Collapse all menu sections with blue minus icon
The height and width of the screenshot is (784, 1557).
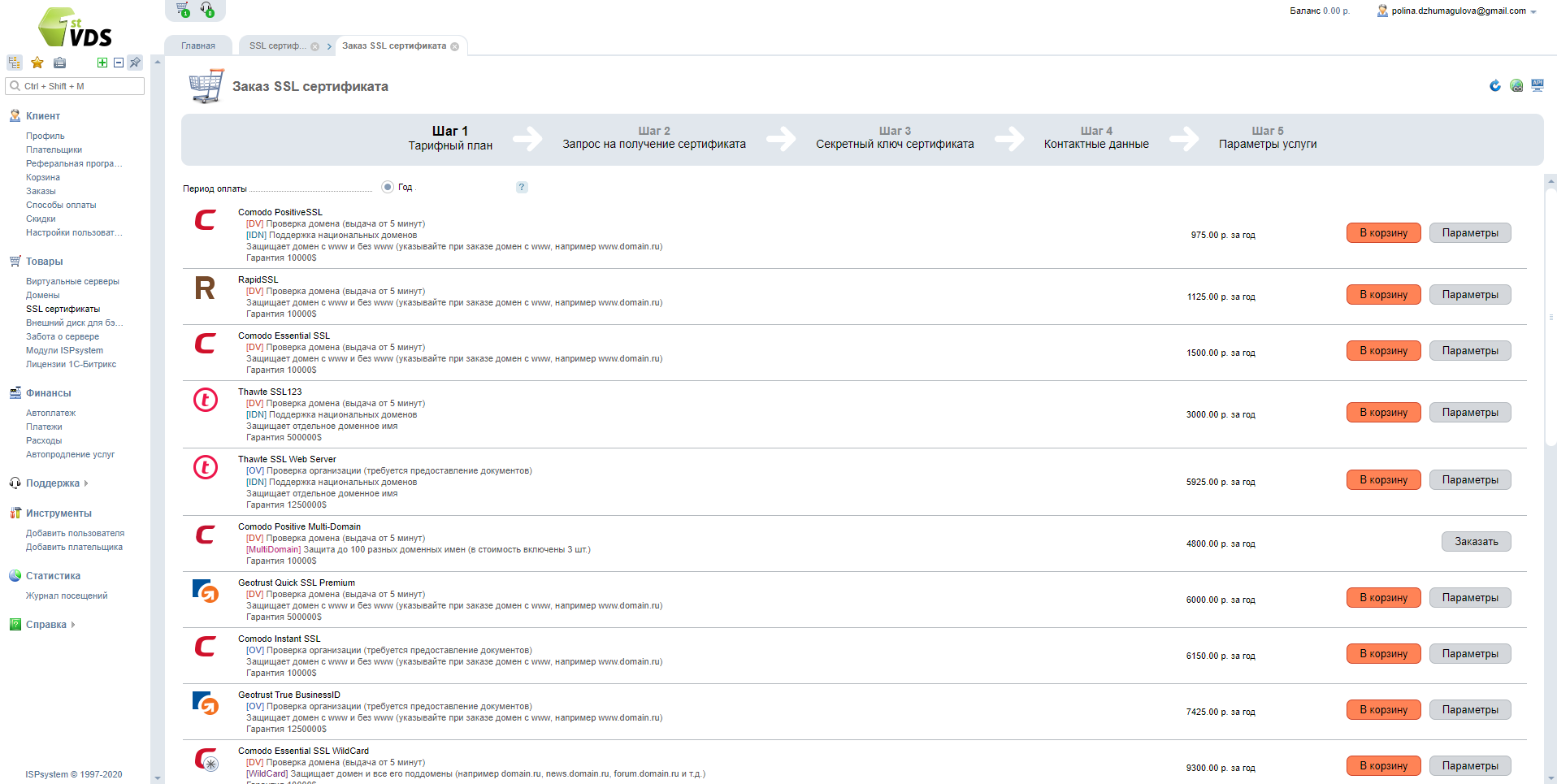click(x=119, y=63)
